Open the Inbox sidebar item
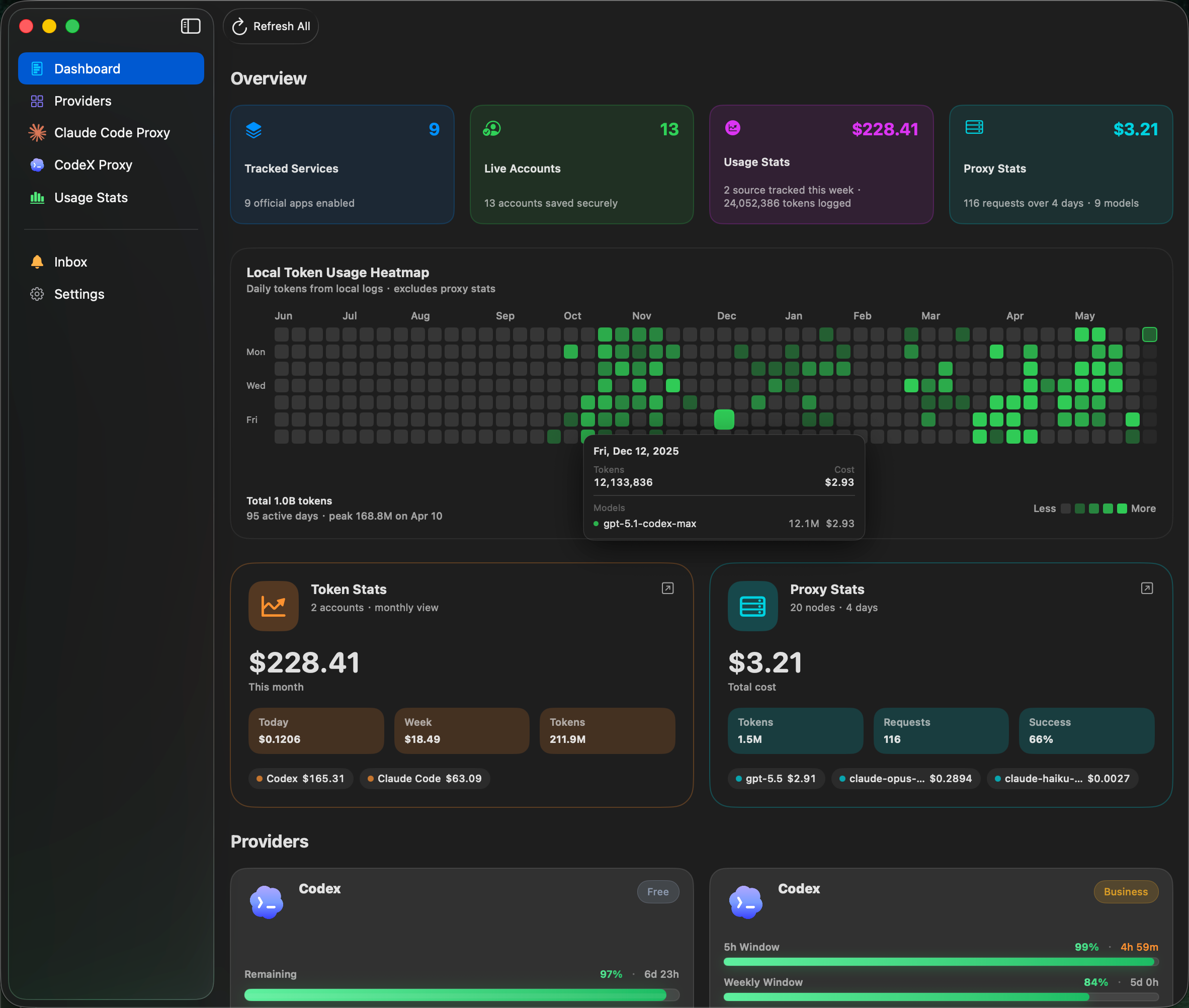Screen dimensions: 1189x1008 111,262
